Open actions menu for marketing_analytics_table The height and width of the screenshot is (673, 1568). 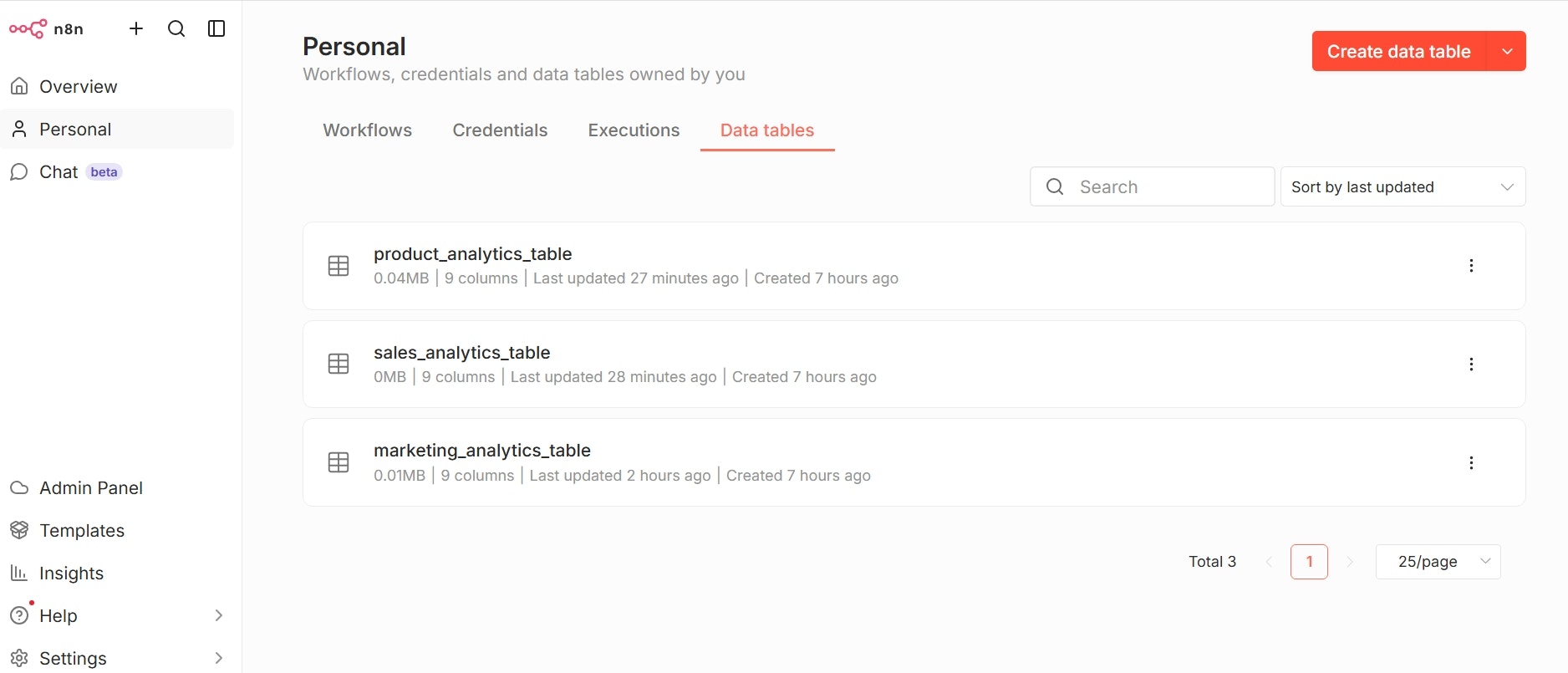(1471, 462)
